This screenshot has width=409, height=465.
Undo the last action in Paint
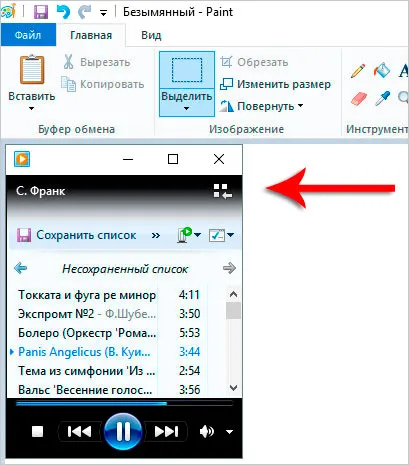coord(63,12)
